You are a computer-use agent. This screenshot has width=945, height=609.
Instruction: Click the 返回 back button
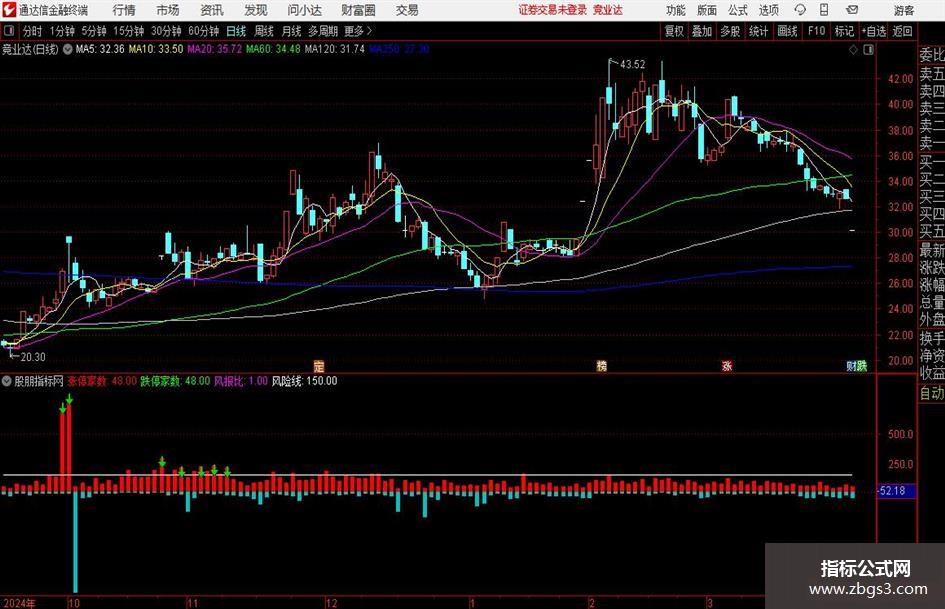(x=902, y=31)
